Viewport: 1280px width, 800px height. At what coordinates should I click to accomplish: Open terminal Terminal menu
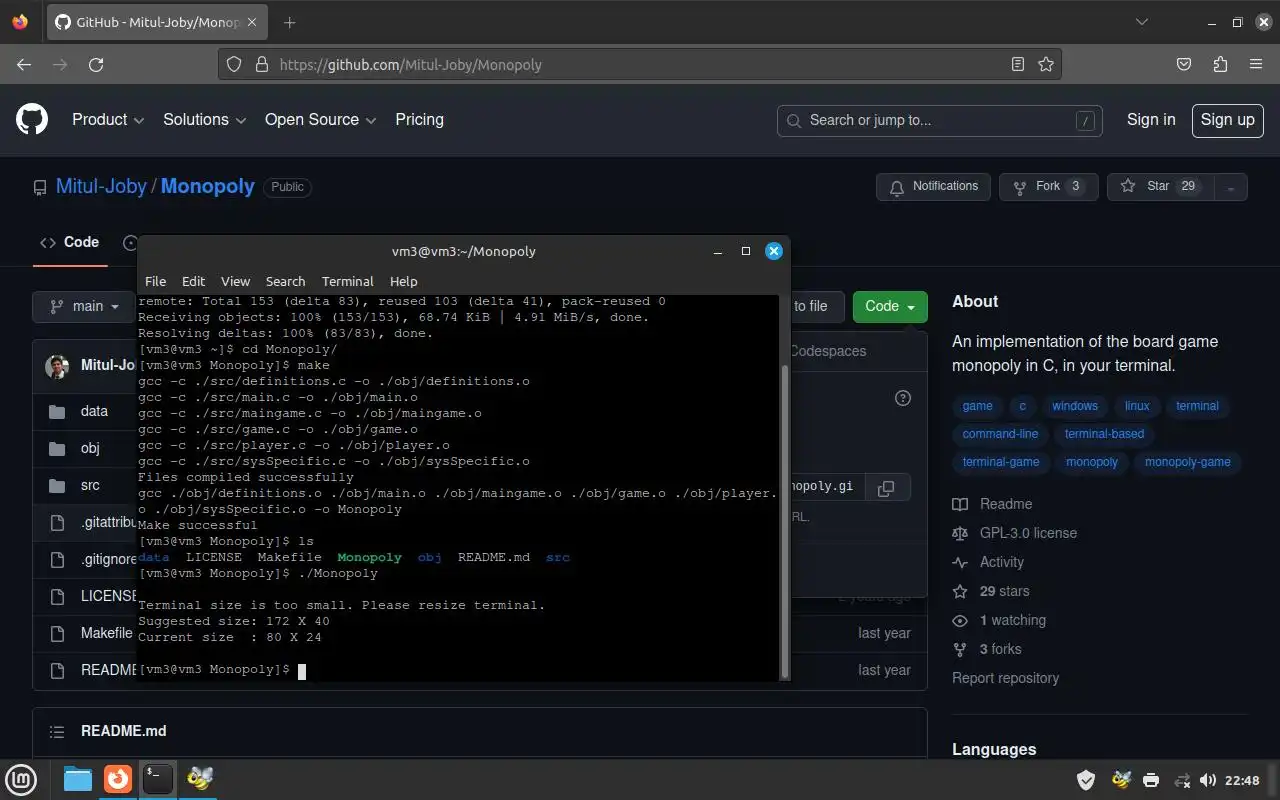(x=347, y=281)
